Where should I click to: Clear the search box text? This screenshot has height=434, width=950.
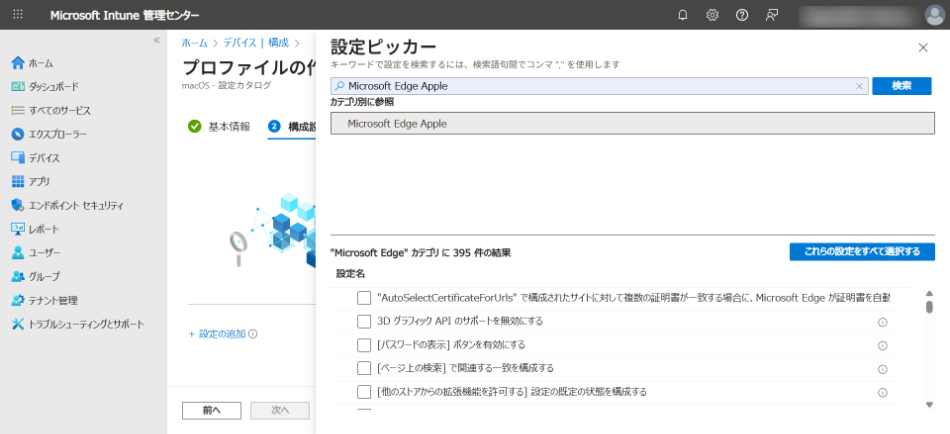pyautogui.click(x=859, y=86)
